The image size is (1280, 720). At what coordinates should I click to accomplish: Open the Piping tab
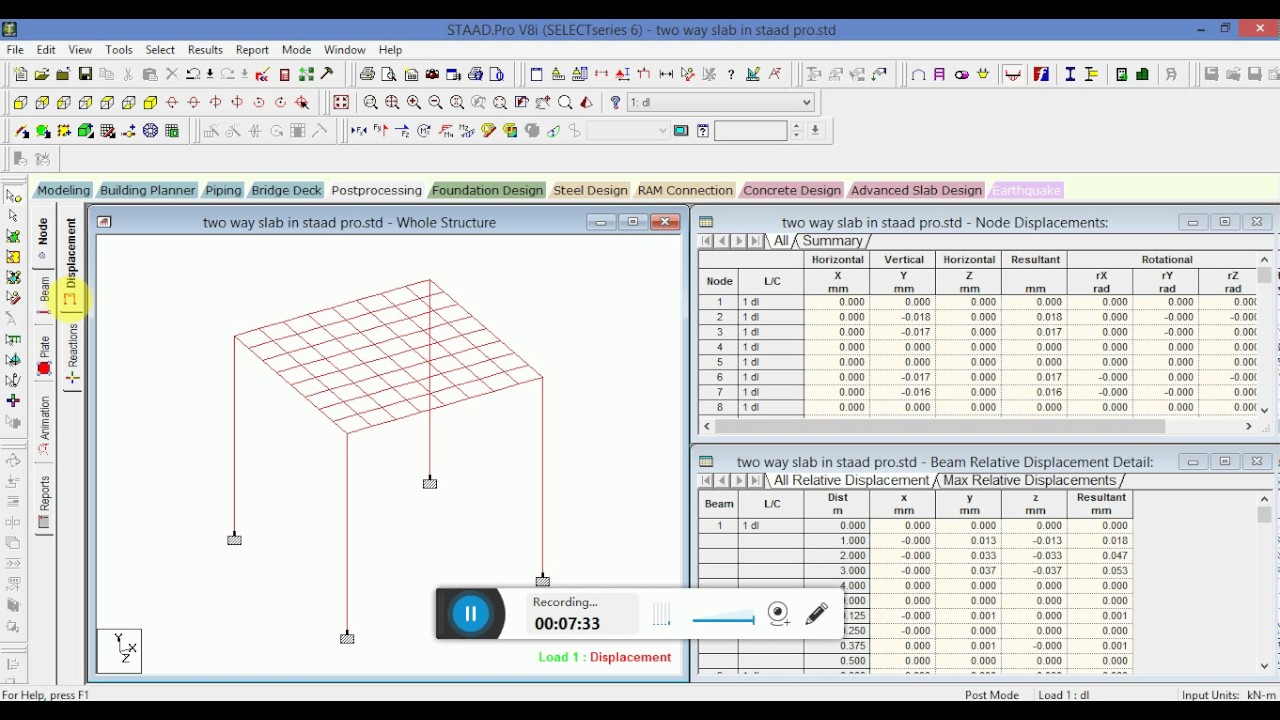click(x=223, y=190)
